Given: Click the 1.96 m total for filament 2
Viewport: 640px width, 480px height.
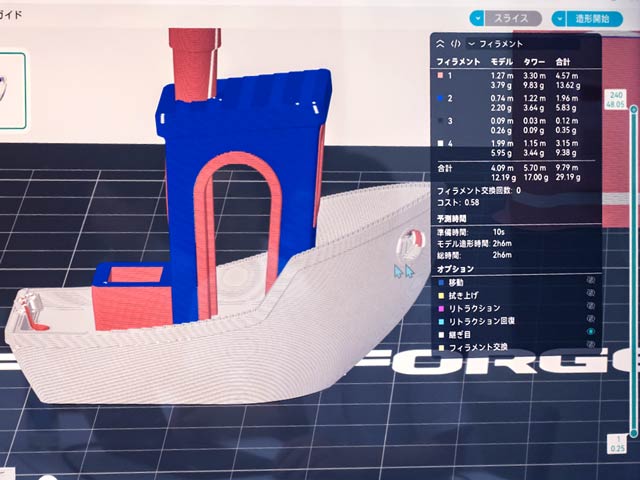Looking at the screenshot, I should click(567, 98).
